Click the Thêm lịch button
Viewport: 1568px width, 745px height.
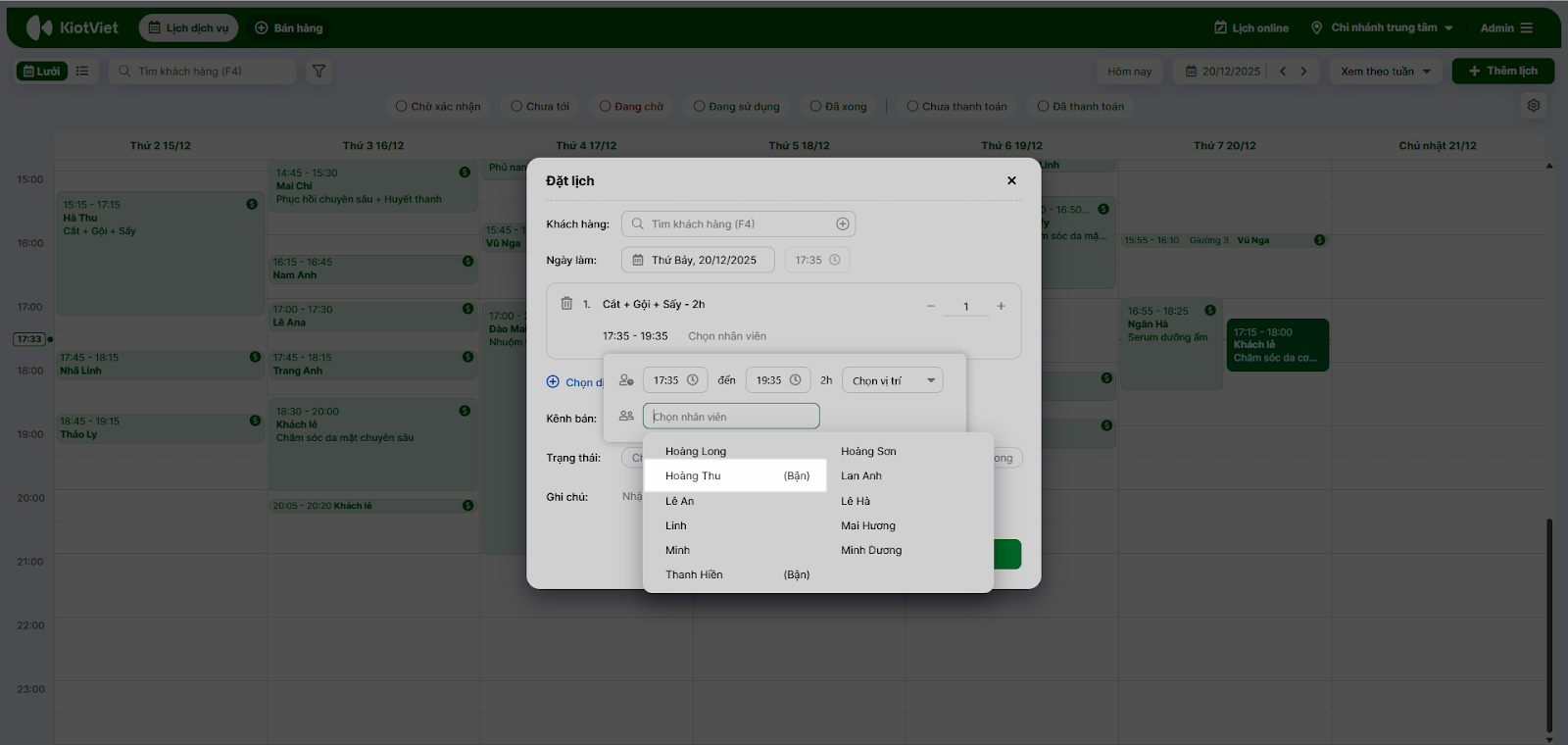1502,71
